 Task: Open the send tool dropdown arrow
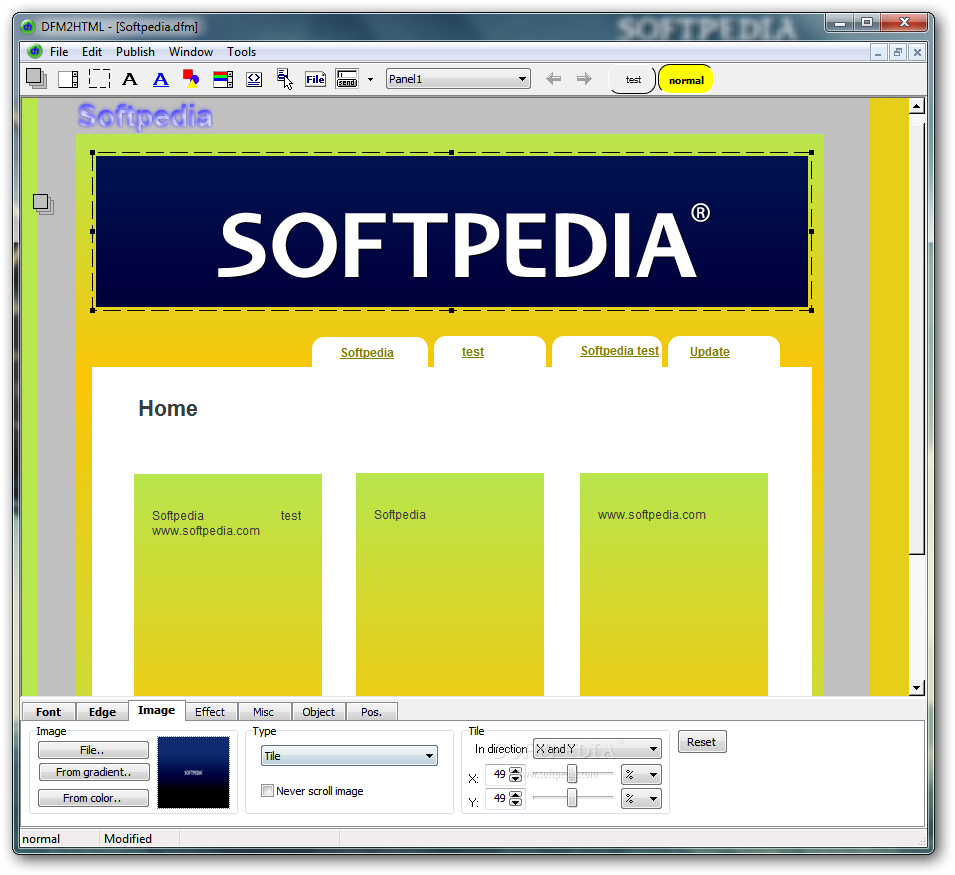pyautogui.click(x=370, y=79)
